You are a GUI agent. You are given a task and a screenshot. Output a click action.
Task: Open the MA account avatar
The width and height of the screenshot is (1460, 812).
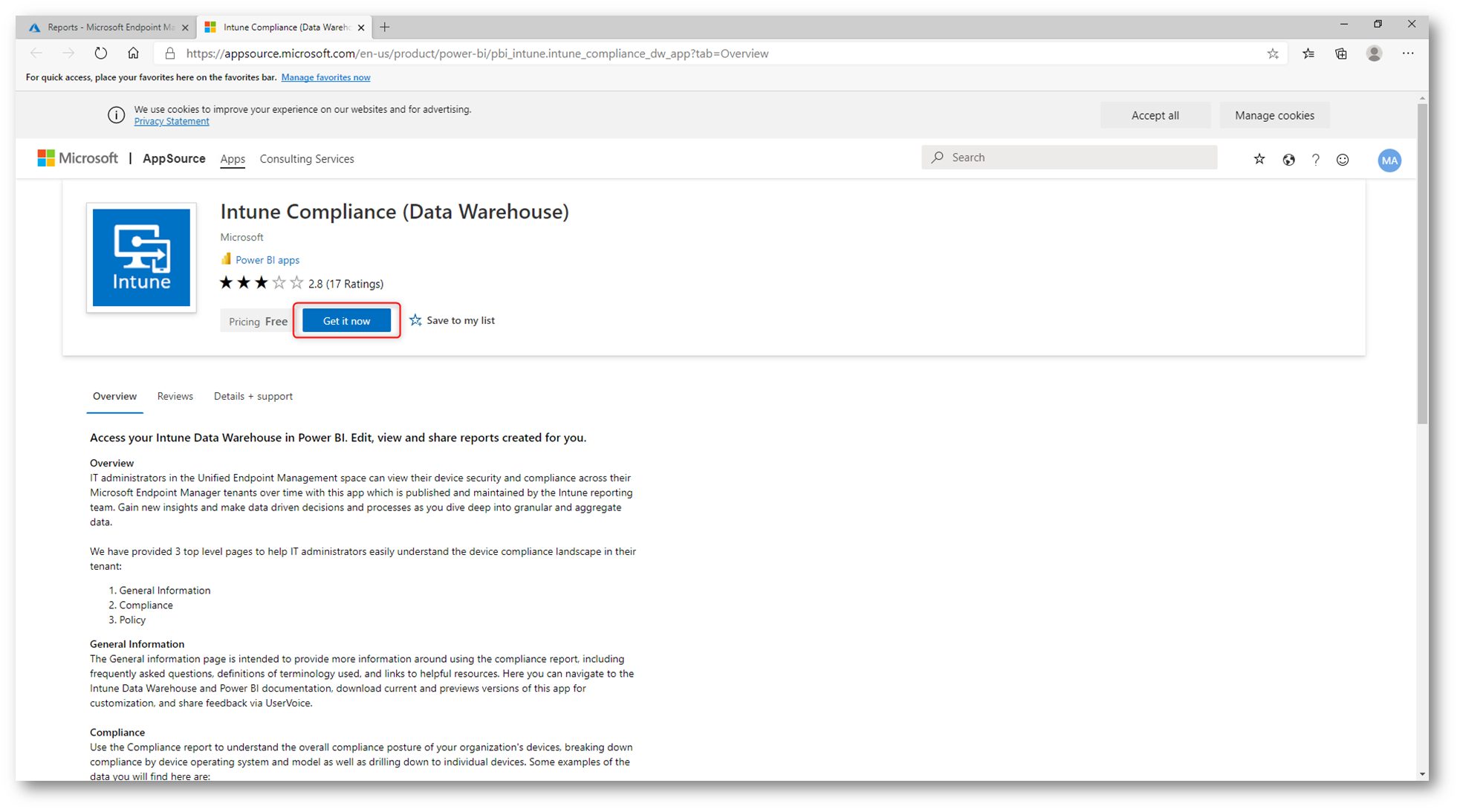pyautogui.click(x=1389, y=160)
